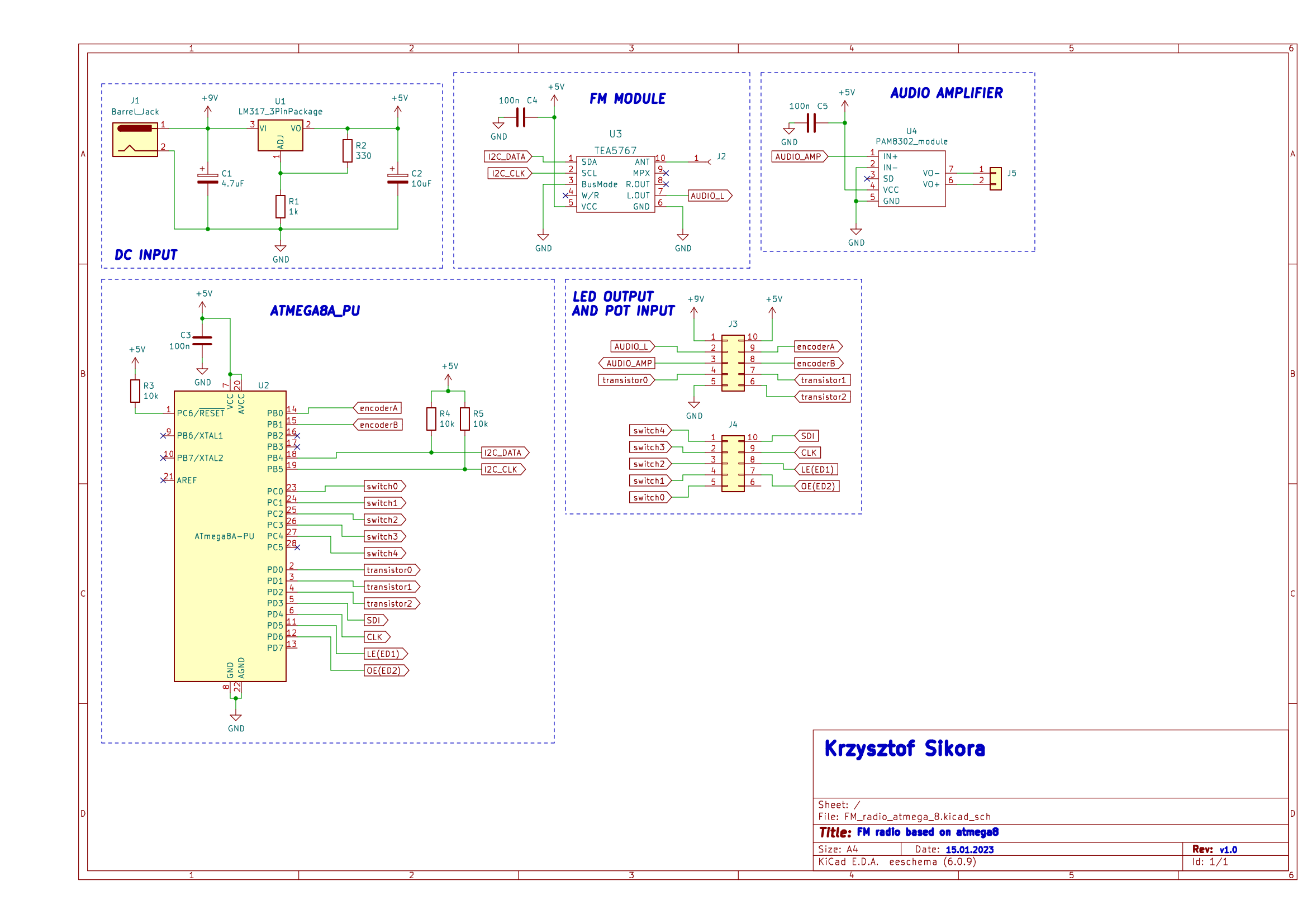This screenshot has height=924, width=1307.
Task: Click capacitor C2 10uF symbol
Action: [x=398, y=179]
